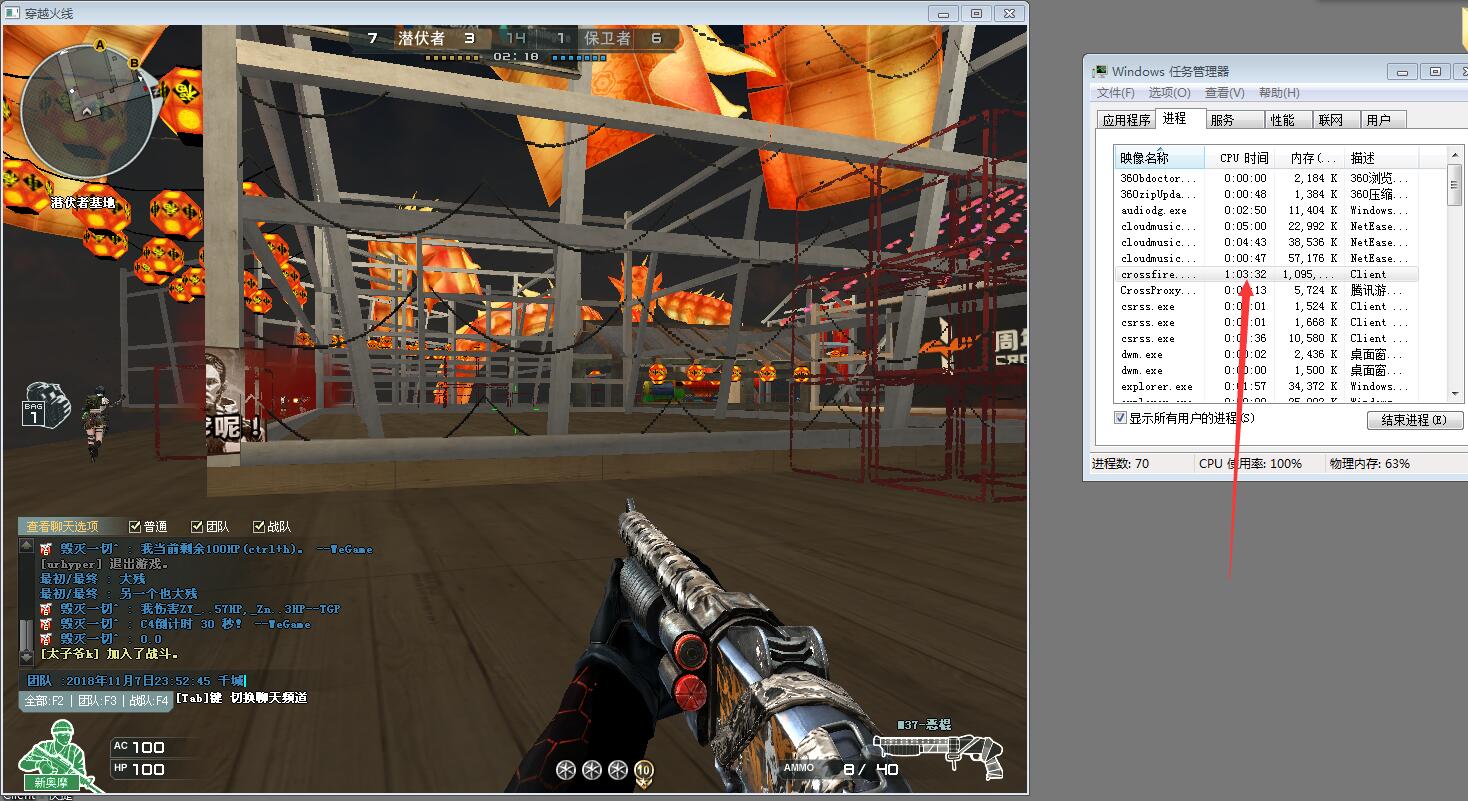Open the 文件(F) menu
Viewport: 1468px width, 801px height.
click(1115, 93)
